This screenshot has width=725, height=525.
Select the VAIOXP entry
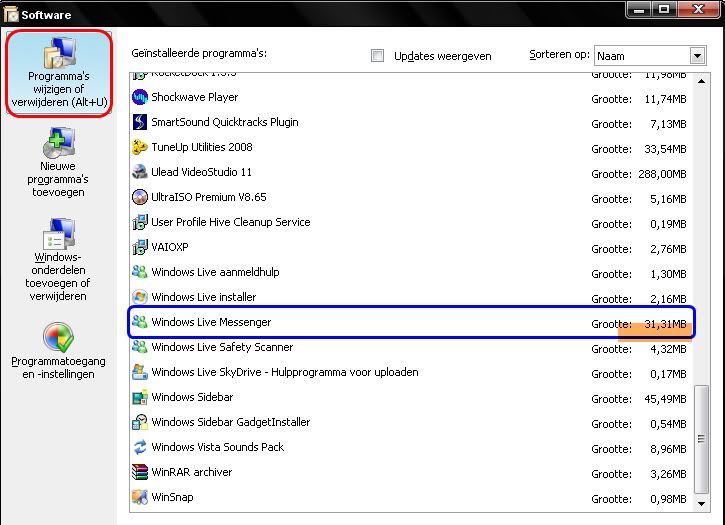click(x=412, y=247)
